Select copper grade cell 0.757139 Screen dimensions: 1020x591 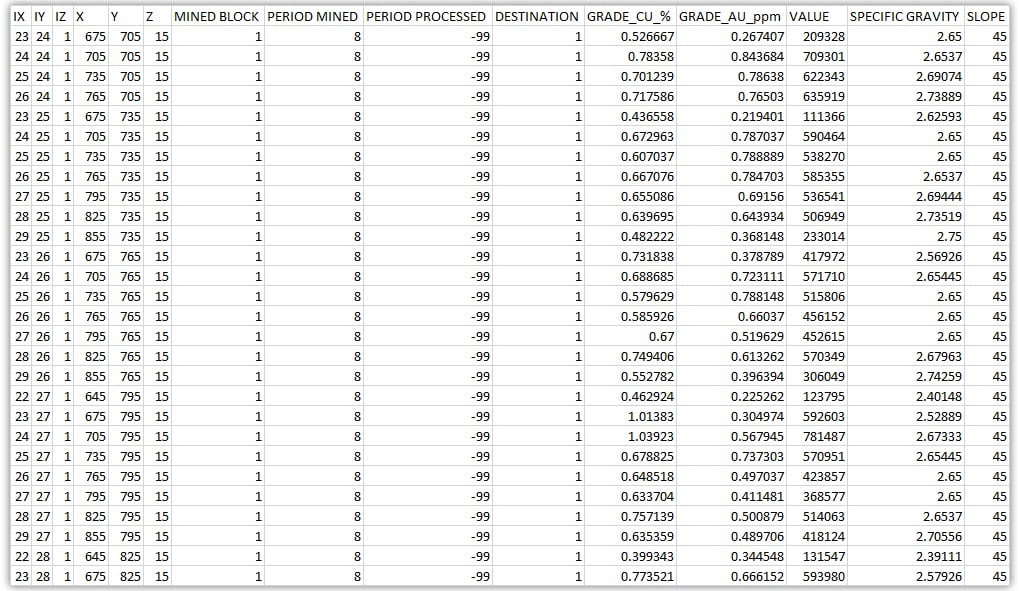pyautogui.click(x=629, y=517)
